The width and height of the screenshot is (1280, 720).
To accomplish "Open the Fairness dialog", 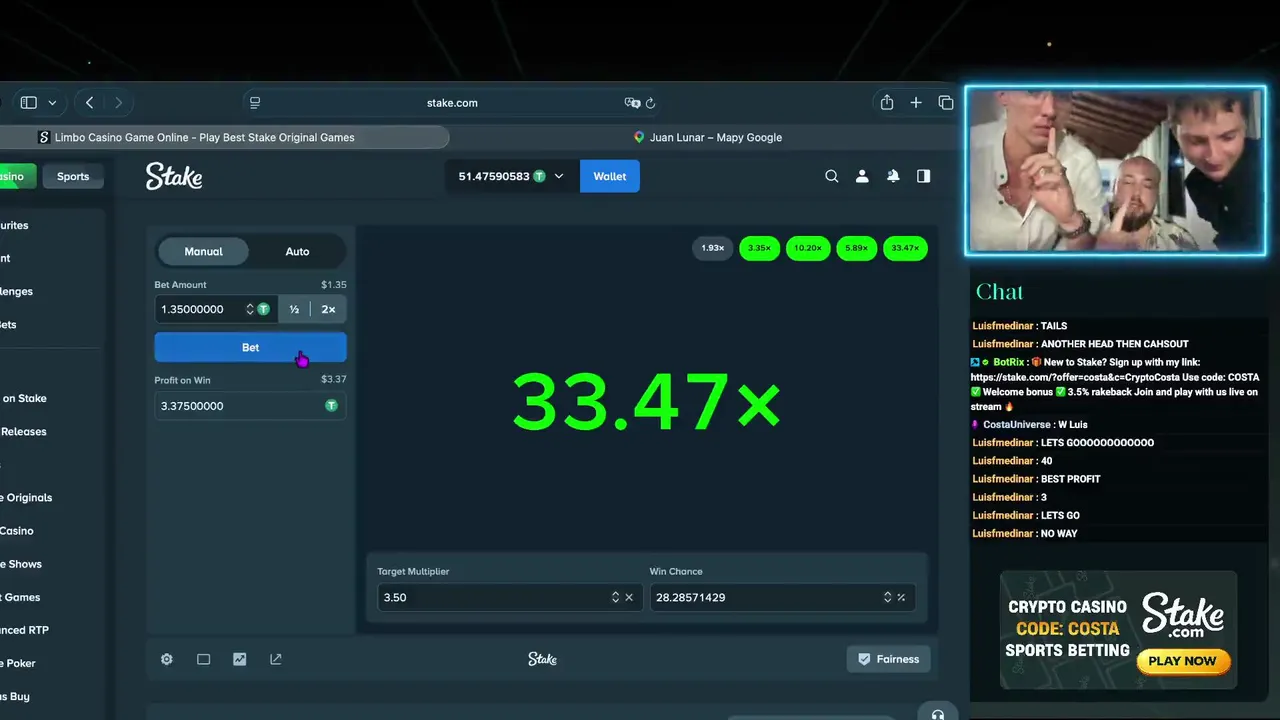I will click(888, 659).
